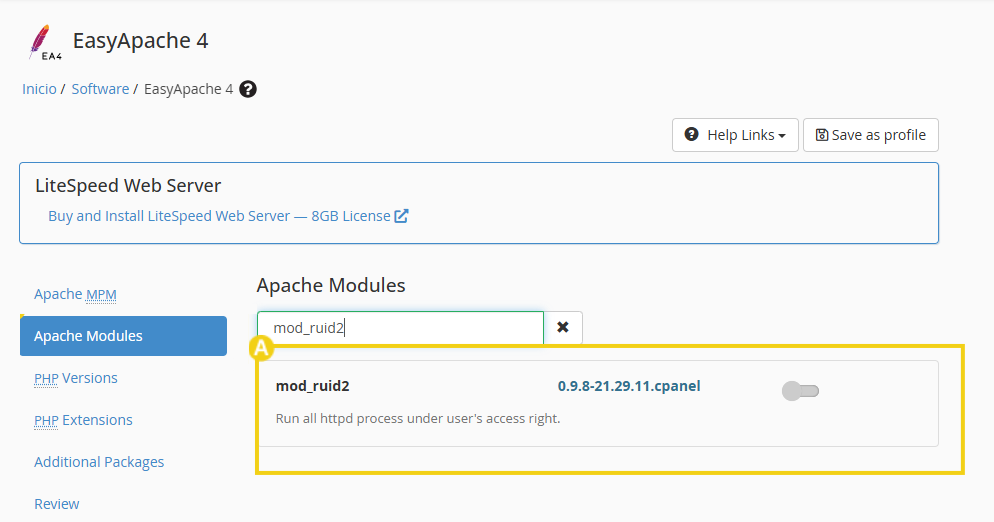Open the PHP Extensions section
994x522 pixels.
pos(84,420)
